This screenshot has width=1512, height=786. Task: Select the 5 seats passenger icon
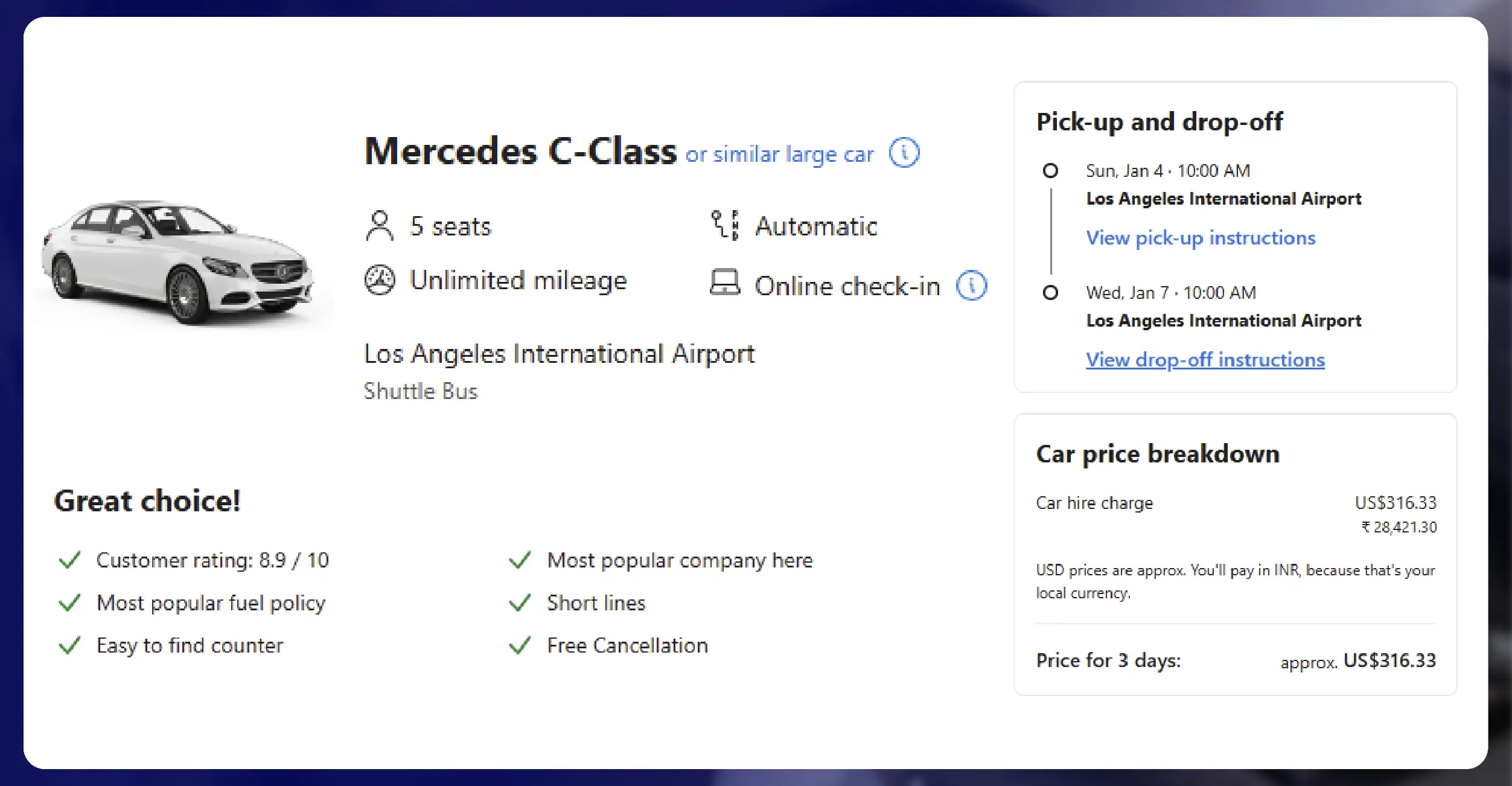378,225
